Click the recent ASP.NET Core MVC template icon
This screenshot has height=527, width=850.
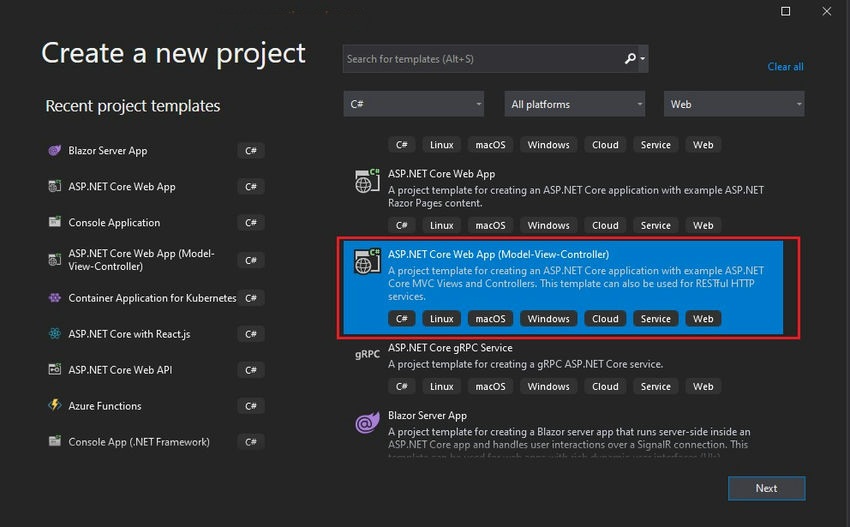click(x=54, y=260)
